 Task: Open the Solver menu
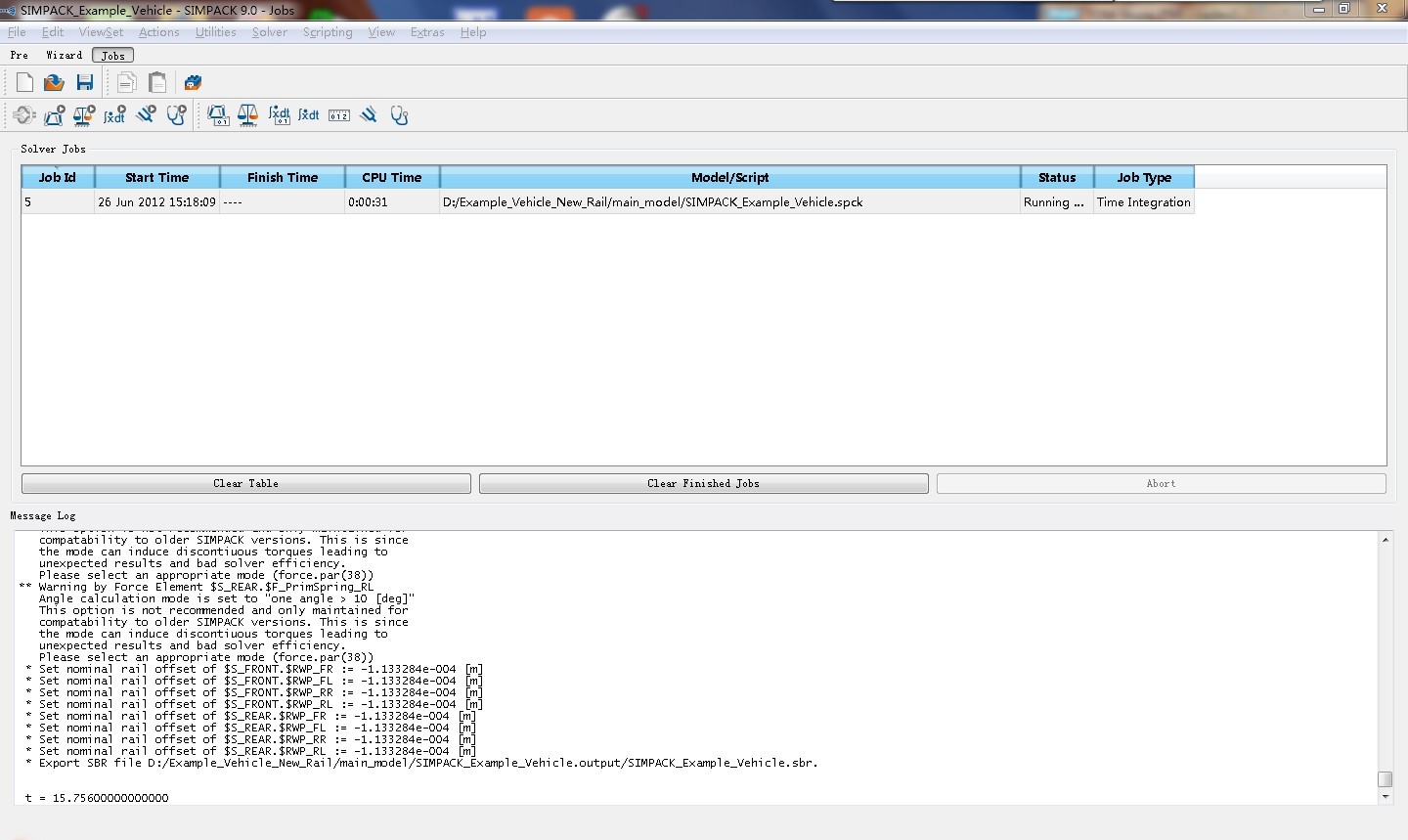[269, 32]
